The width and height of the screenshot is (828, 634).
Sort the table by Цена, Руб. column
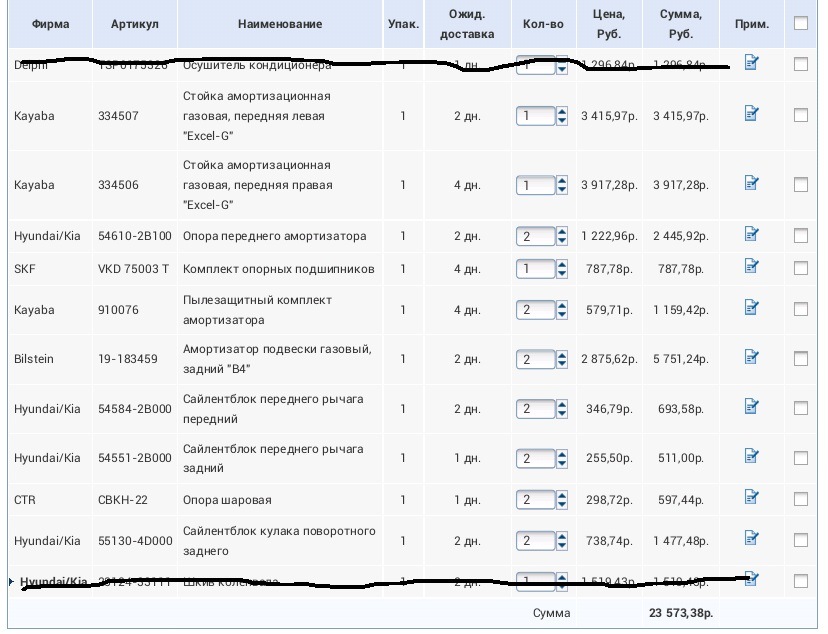tap(611, 23)
